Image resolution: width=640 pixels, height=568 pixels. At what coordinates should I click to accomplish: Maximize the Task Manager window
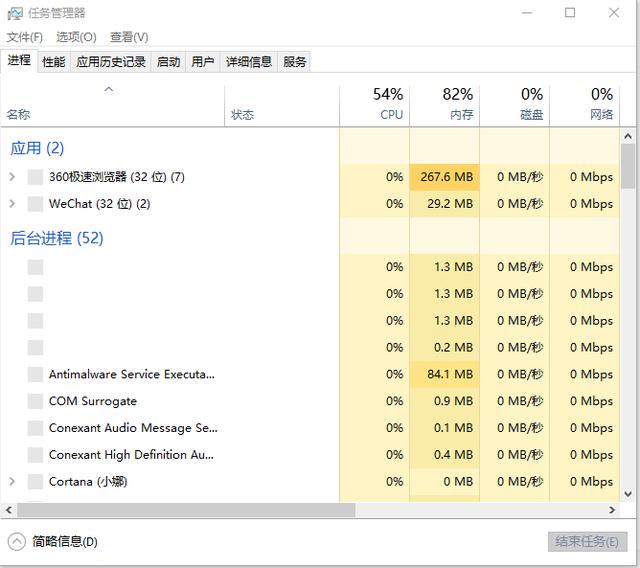[x=570, y=13]
